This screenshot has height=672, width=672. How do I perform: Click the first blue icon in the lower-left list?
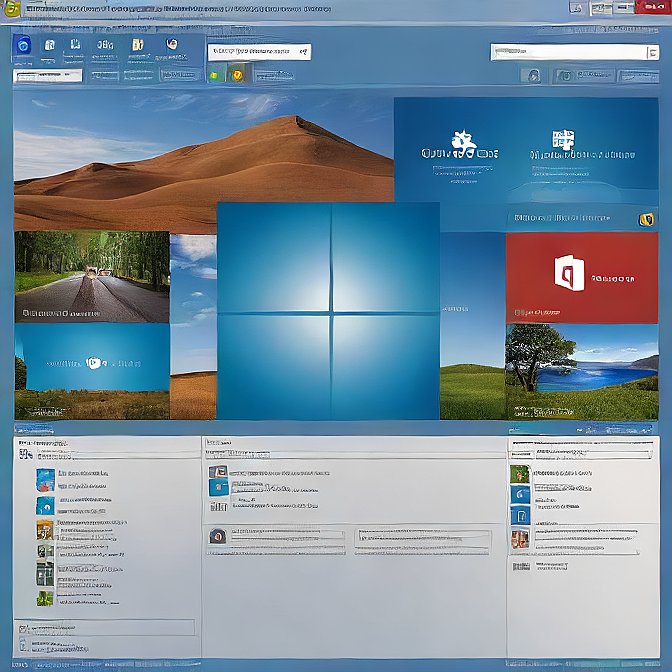[45, 480]
